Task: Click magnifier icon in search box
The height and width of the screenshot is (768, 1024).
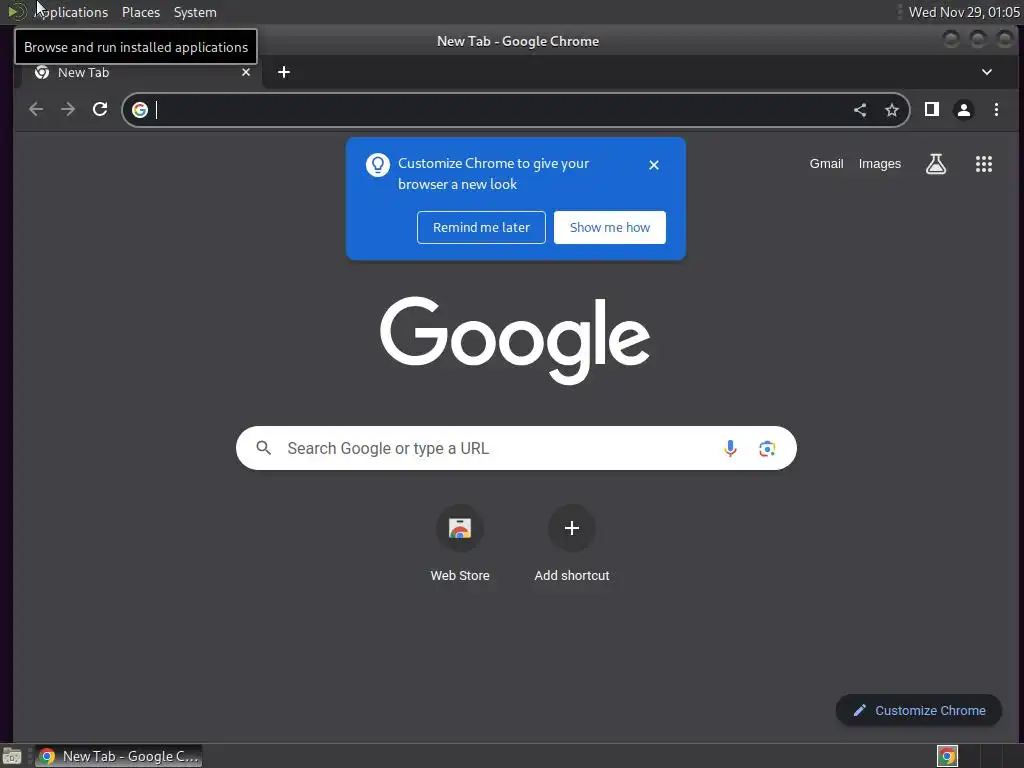Action: click(x=263, y=448)
